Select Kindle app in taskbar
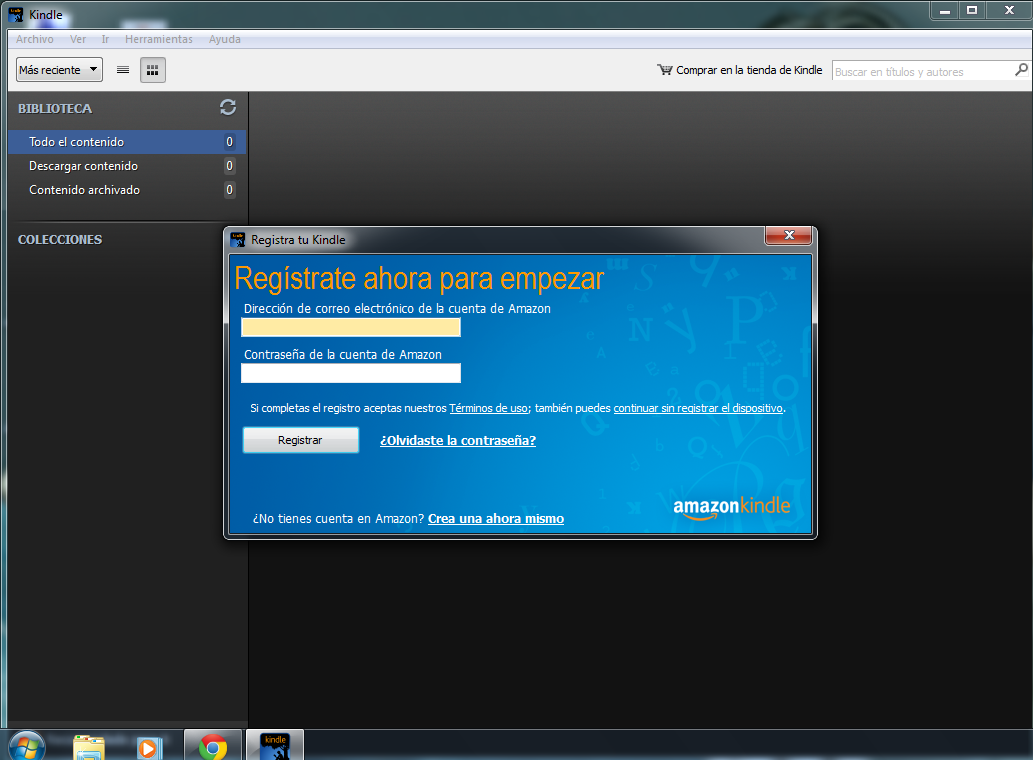 pyautogui.click(x=275, y=746)
